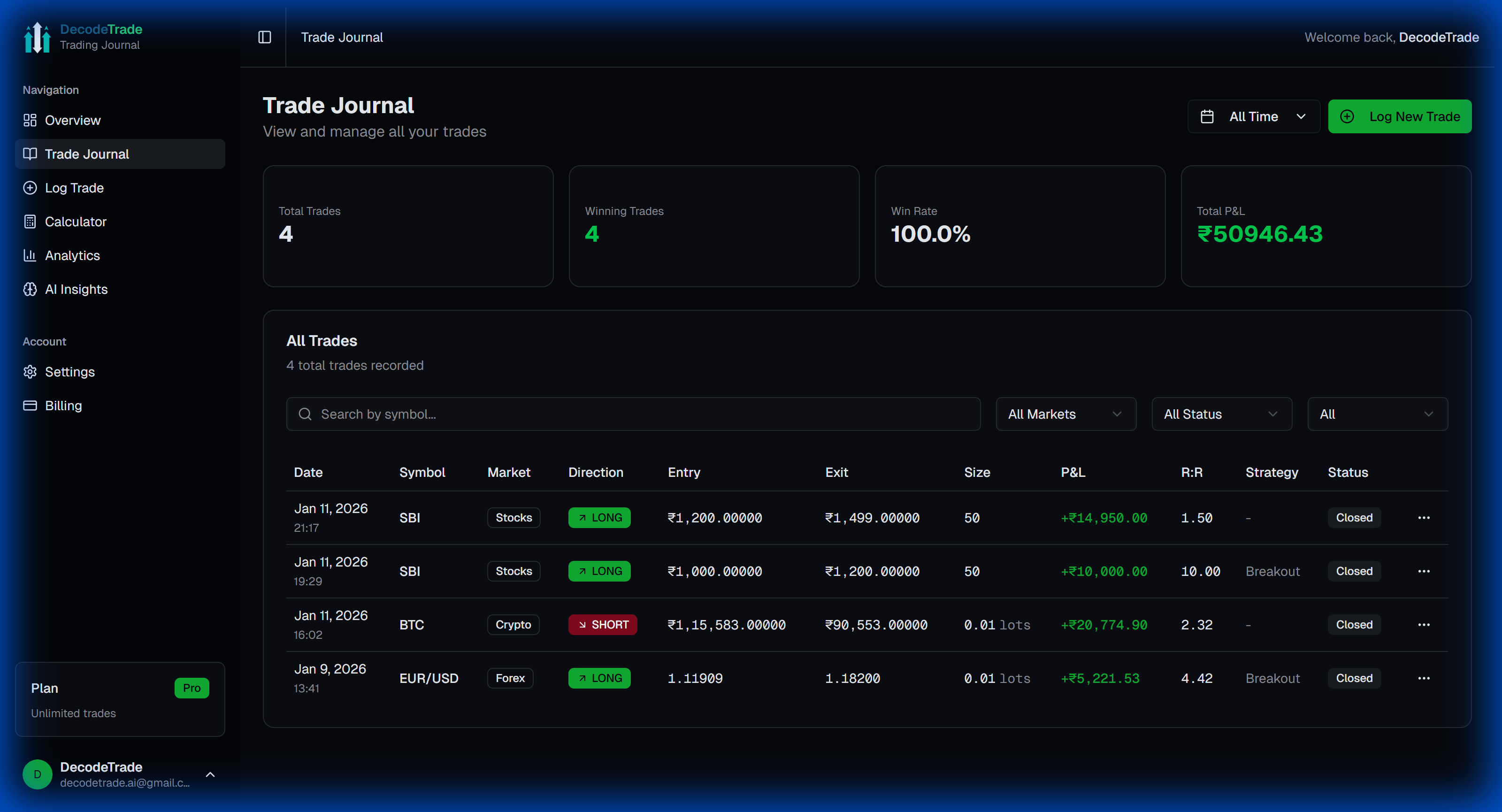Image resolution: width=1502 pixels, height=812 pixels.
Task: Expand the All Markets filter
Action: [x=1065, y=414]
